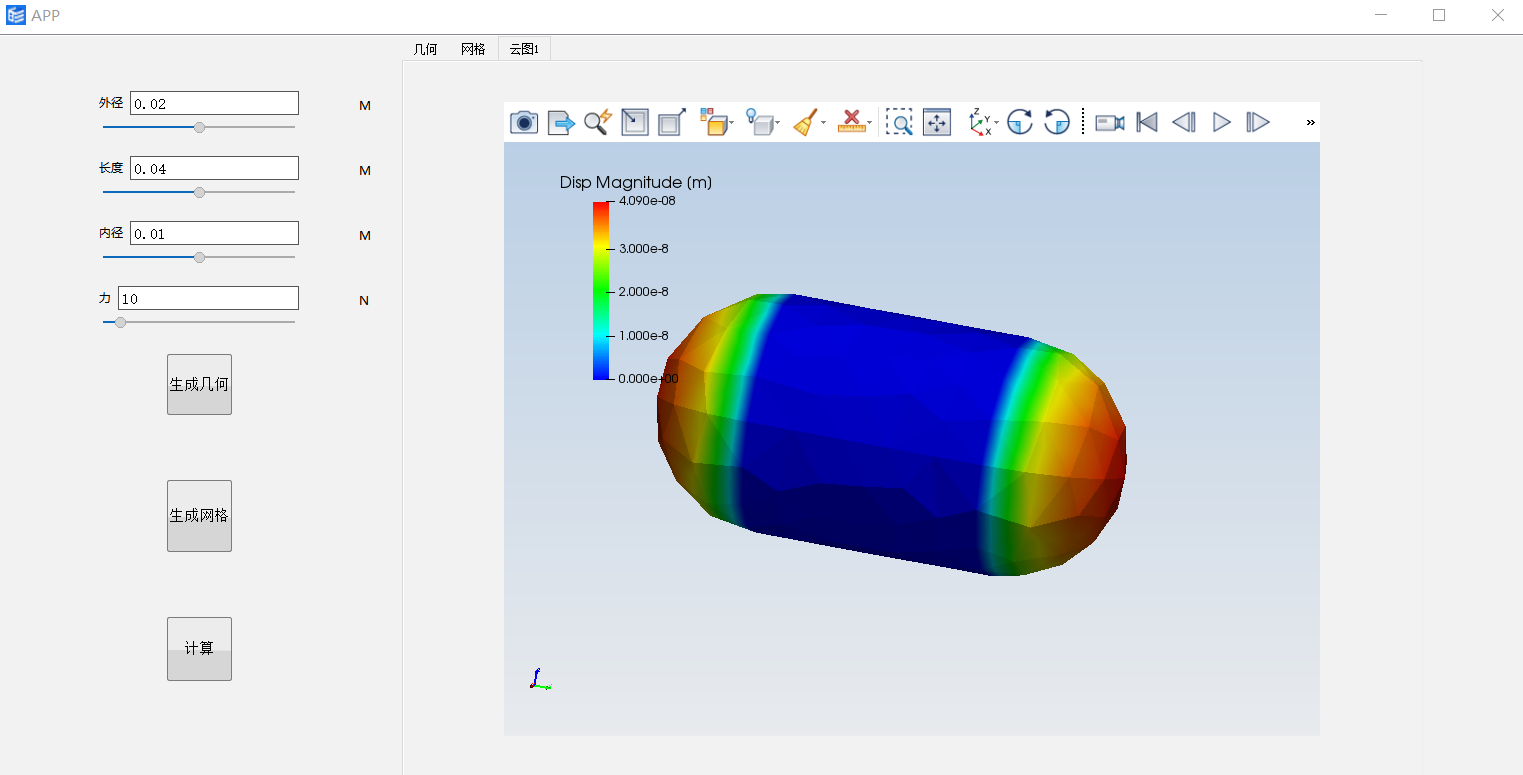1523x775 pixels.
Task: Click the 力 input field
Action: coord(208,298)
